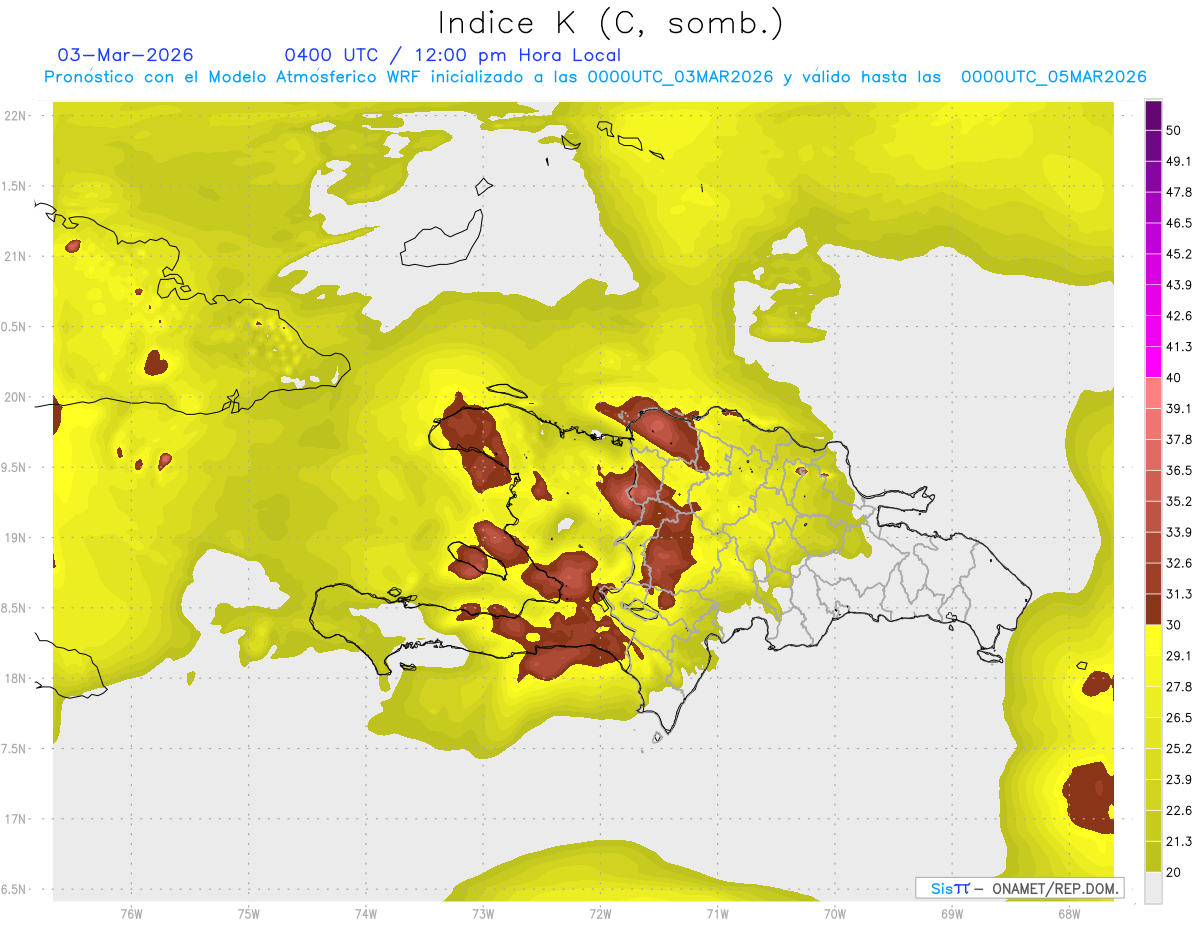Image resolution: width=1200 pixels, height=927 pixels.
Task: Click the colorbar value '49.1'
Action: click(x=1180, y=161)
